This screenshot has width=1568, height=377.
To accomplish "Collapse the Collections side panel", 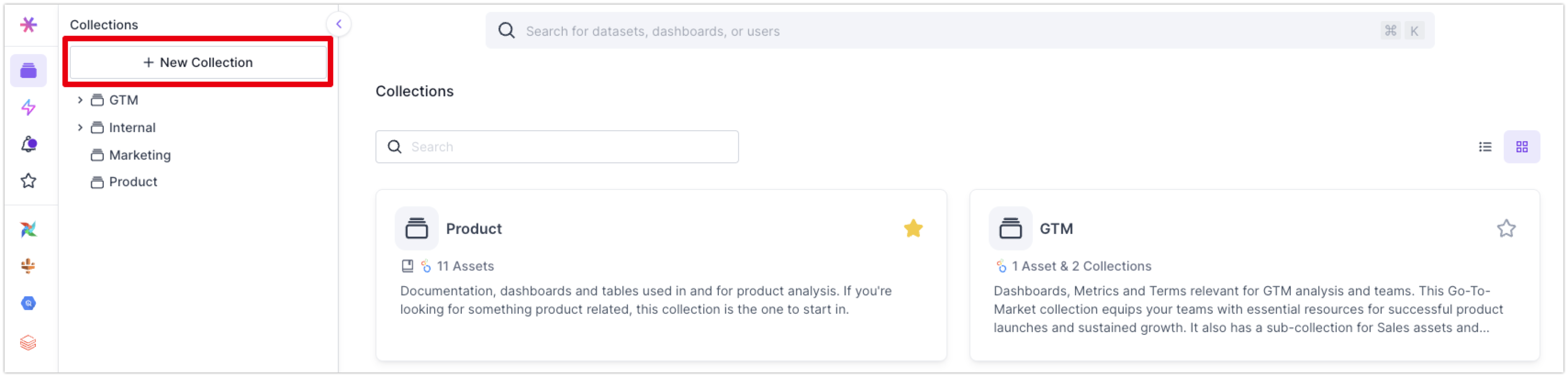I will [338, 24].
